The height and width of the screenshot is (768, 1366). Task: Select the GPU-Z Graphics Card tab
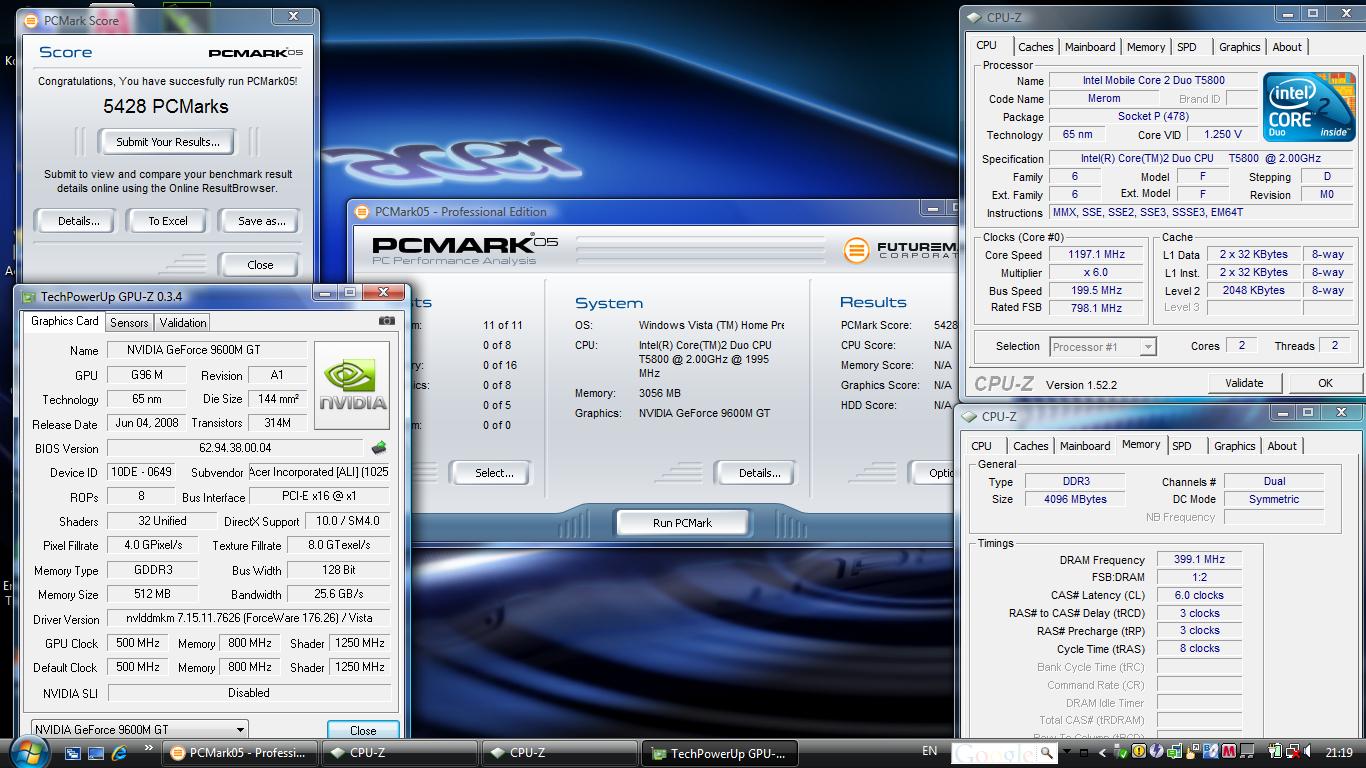64,321
